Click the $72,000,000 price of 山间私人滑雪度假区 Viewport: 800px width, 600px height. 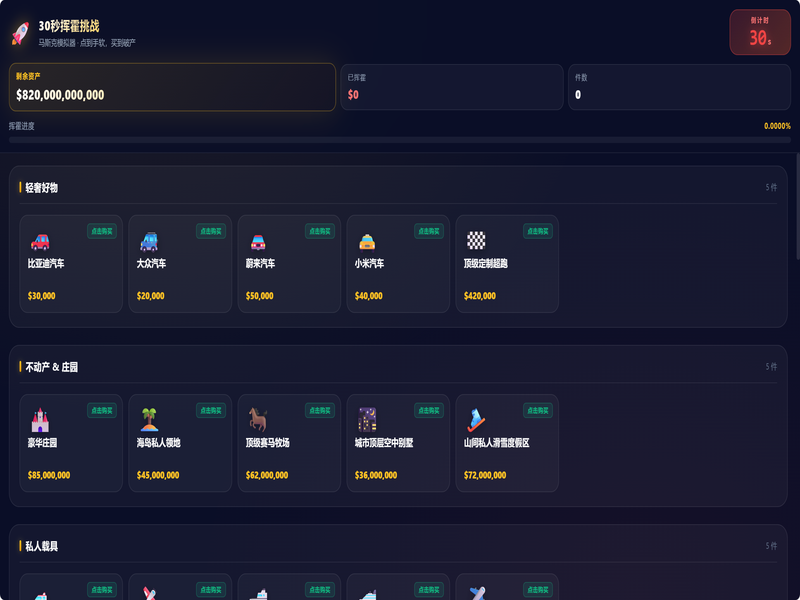485,475
